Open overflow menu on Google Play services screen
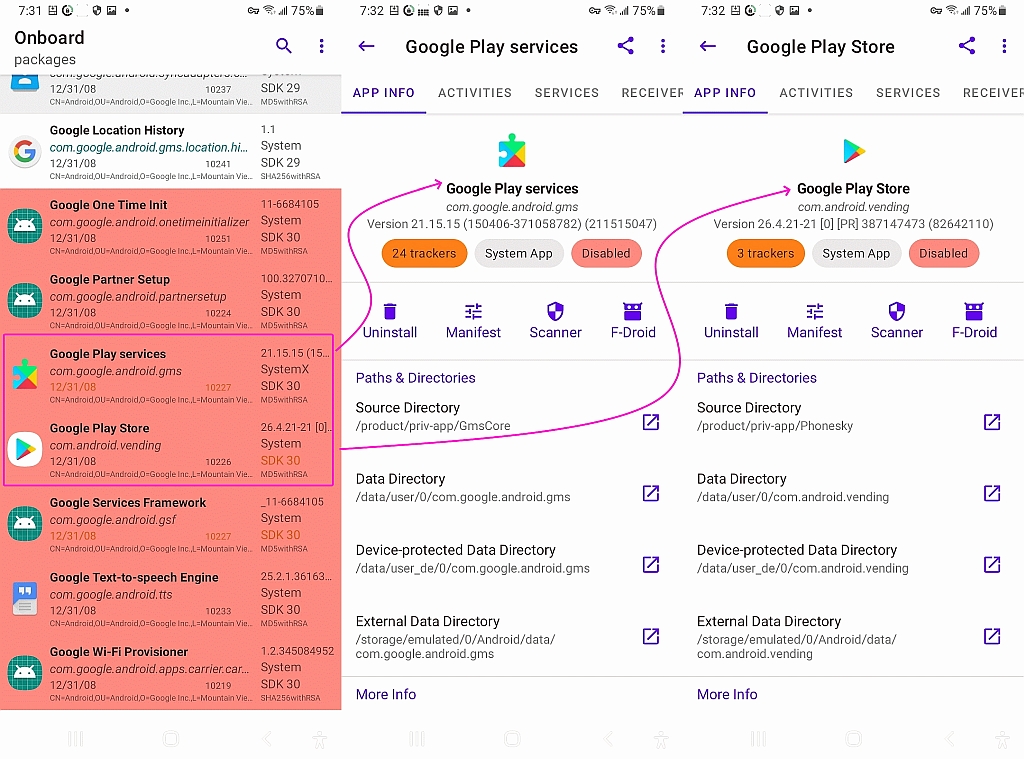The image size is (1024, 759). tap(663, 46)
